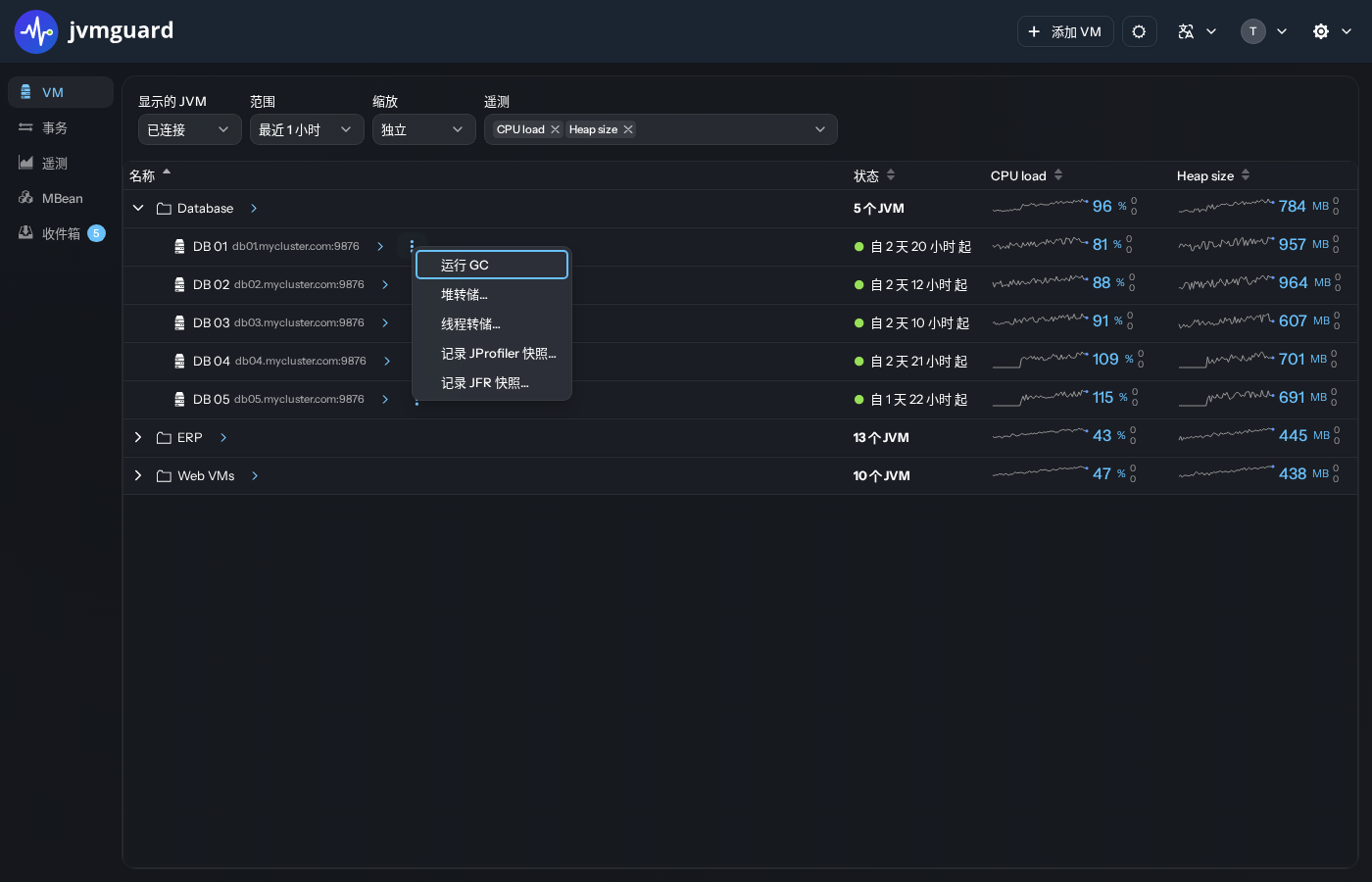1372x882 pixels.
Task: Go to the MBean sidebar section
Action: coord(61,198)
